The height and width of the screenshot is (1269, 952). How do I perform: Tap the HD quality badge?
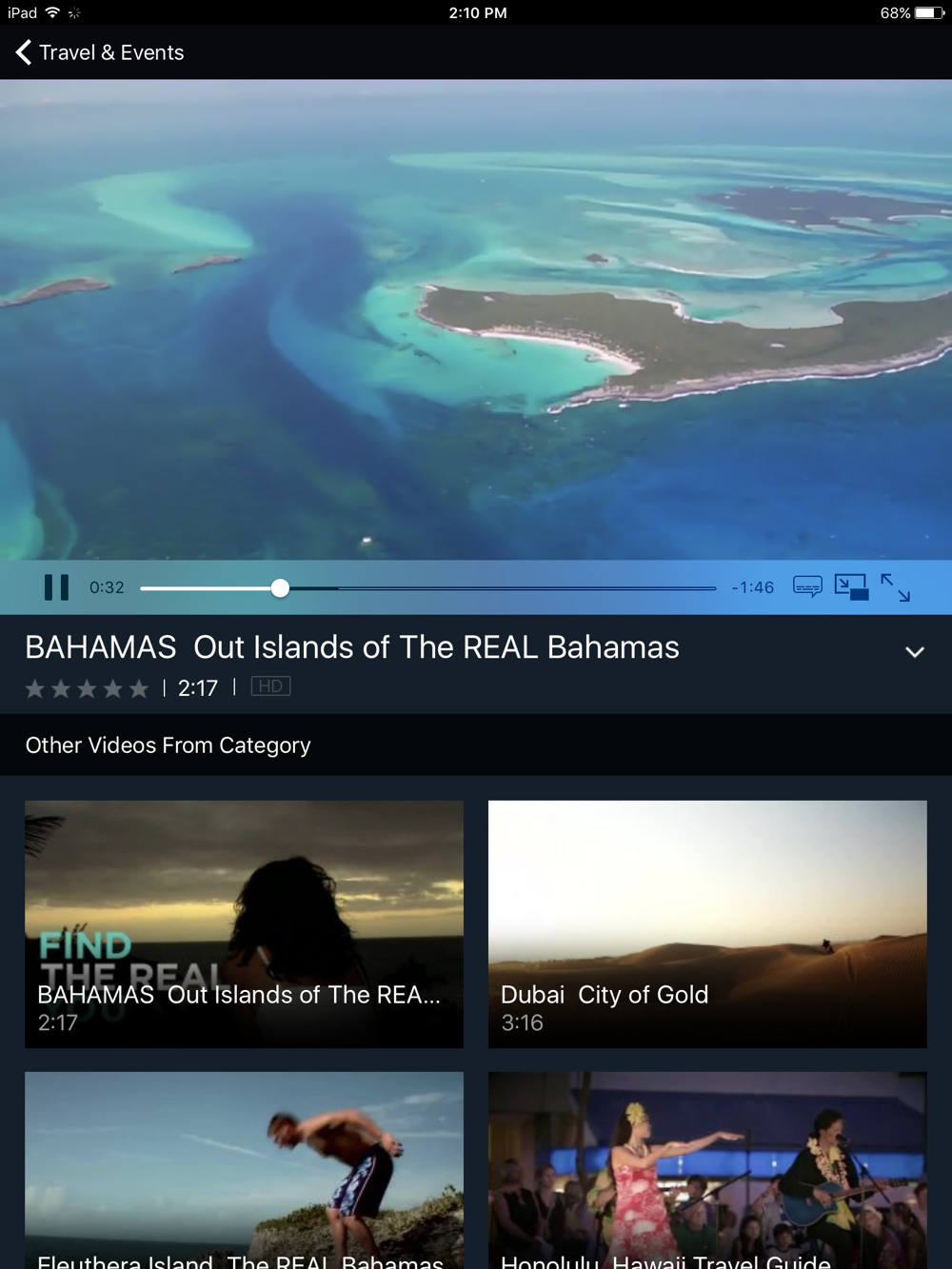[270, 686]
